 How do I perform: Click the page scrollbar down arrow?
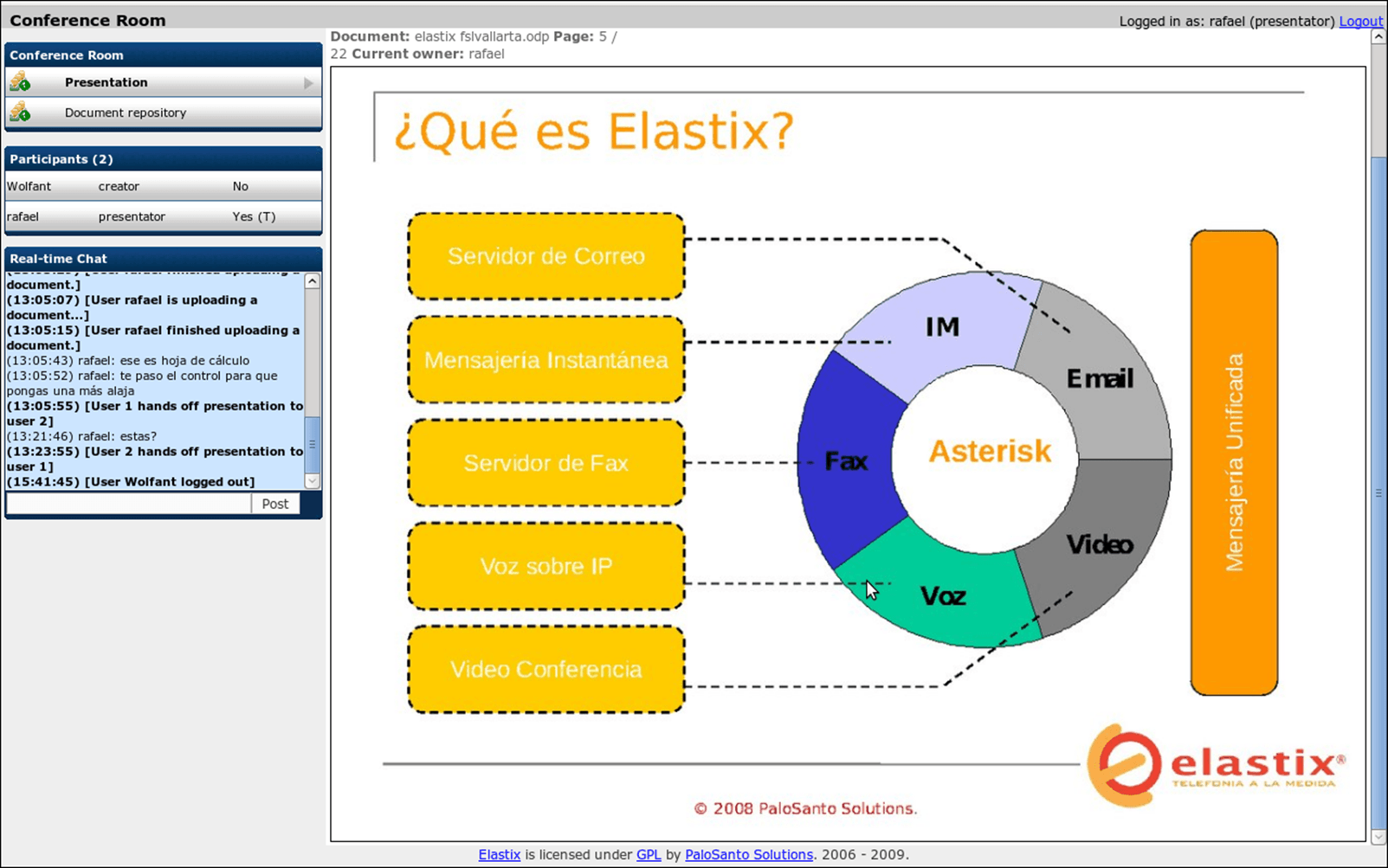[x=1378, y=837]
